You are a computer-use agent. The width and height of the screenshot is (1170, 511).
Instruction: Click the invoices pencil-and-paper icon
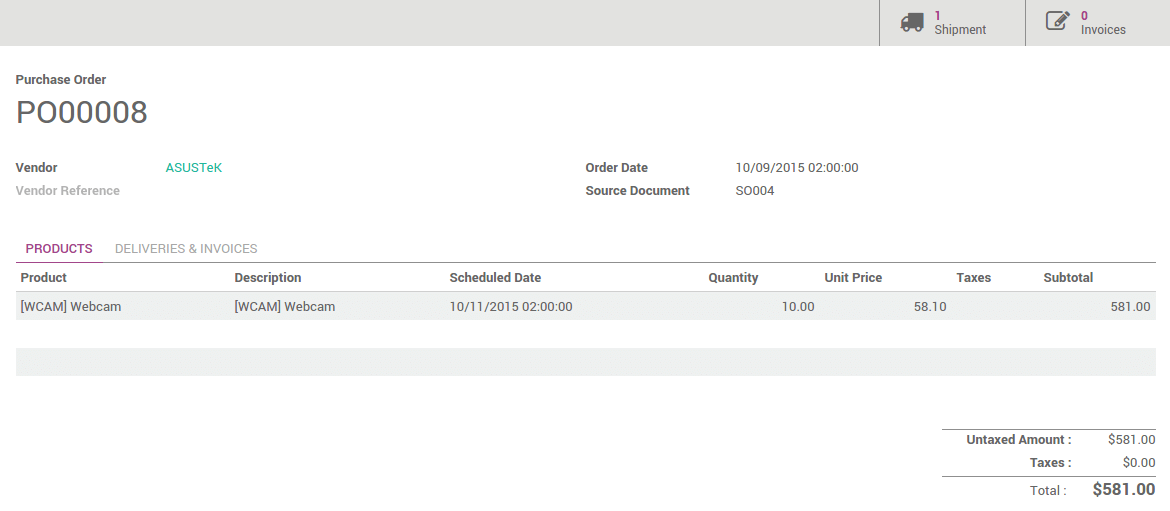point(1057,22)
